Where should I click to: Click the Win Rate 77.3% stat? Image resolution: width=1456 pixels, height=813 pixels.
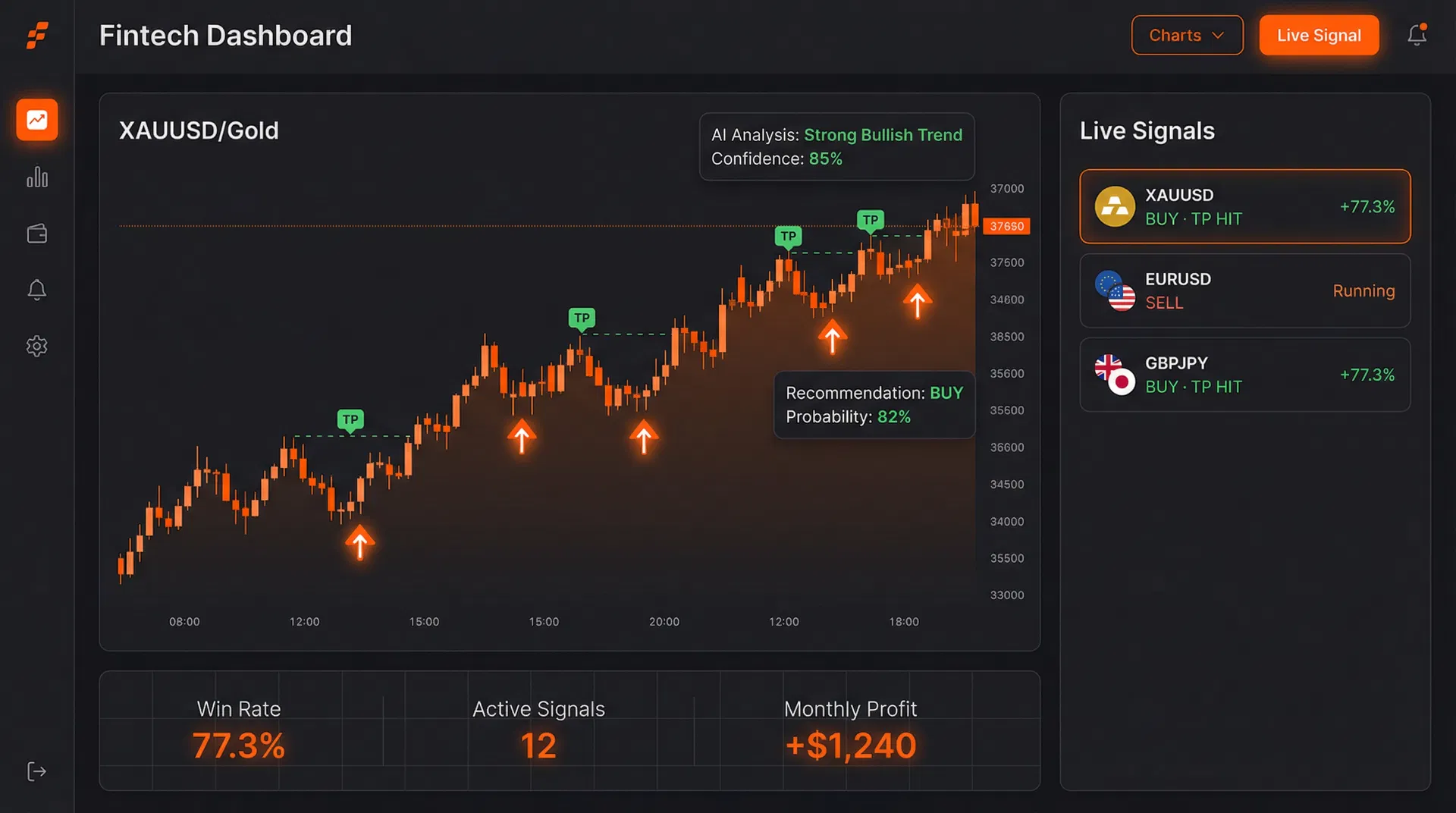pos(239,732)
